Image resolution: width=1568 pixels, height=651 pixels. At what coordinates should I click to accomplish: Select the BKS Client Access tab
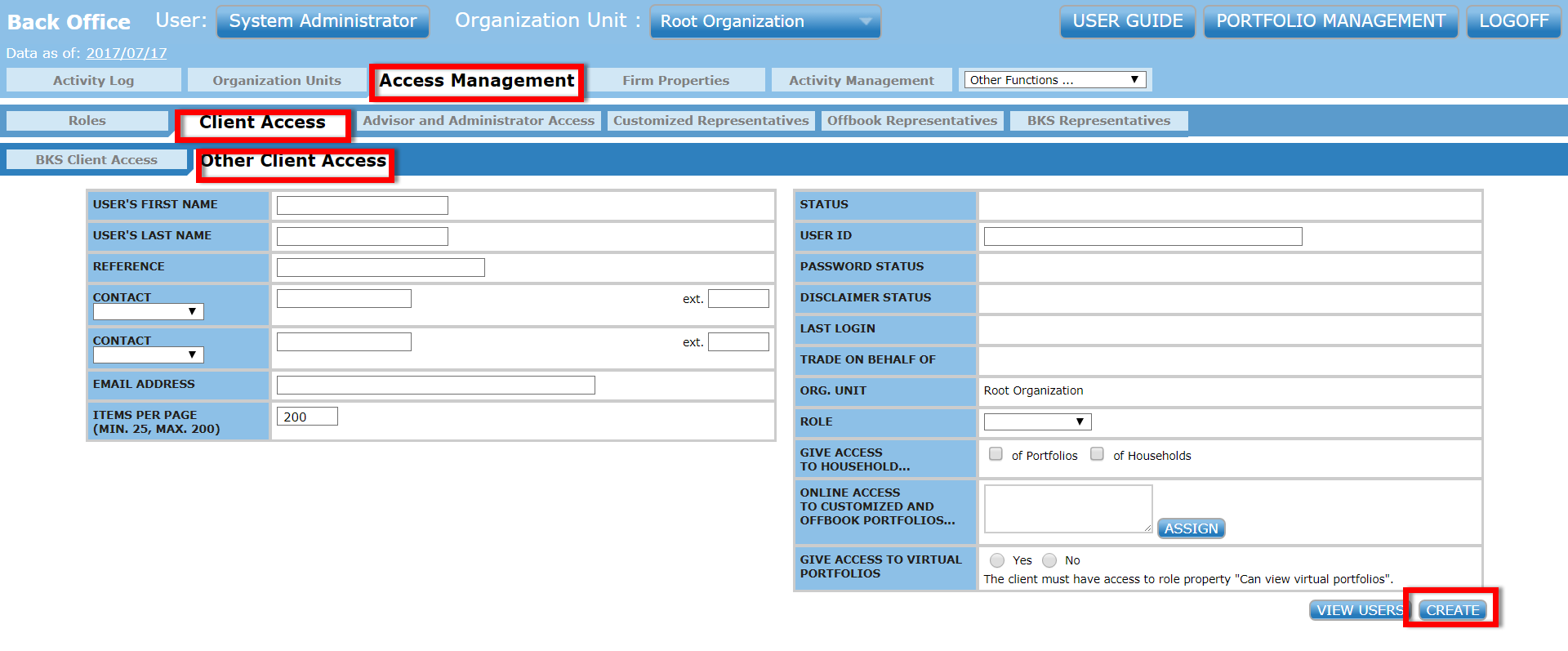(x=96, y=160)
